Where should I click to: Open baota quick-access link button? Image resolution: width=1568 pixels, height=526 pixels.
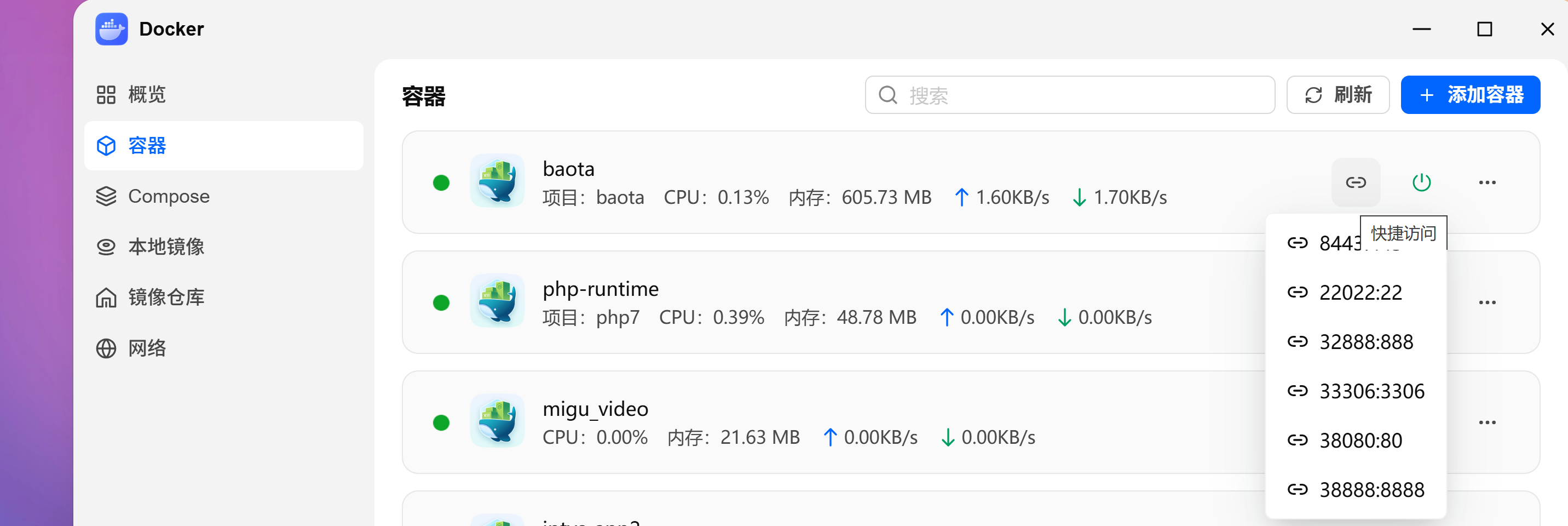coord(1356,182)
